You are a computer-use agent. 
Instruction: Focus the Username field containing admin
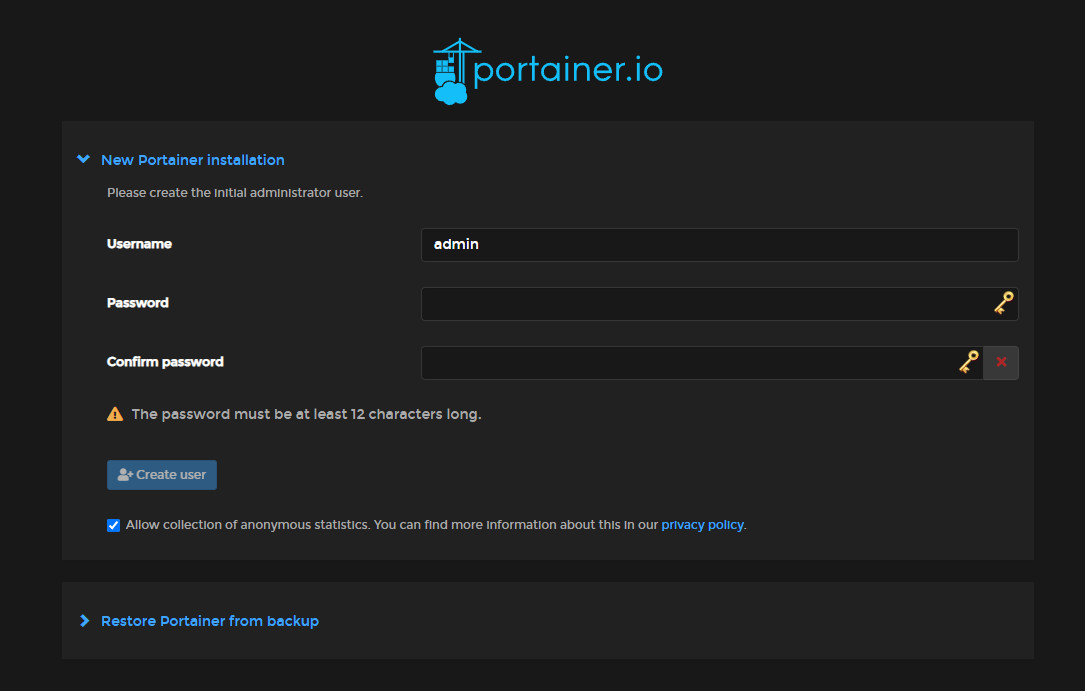coord(719,245)
